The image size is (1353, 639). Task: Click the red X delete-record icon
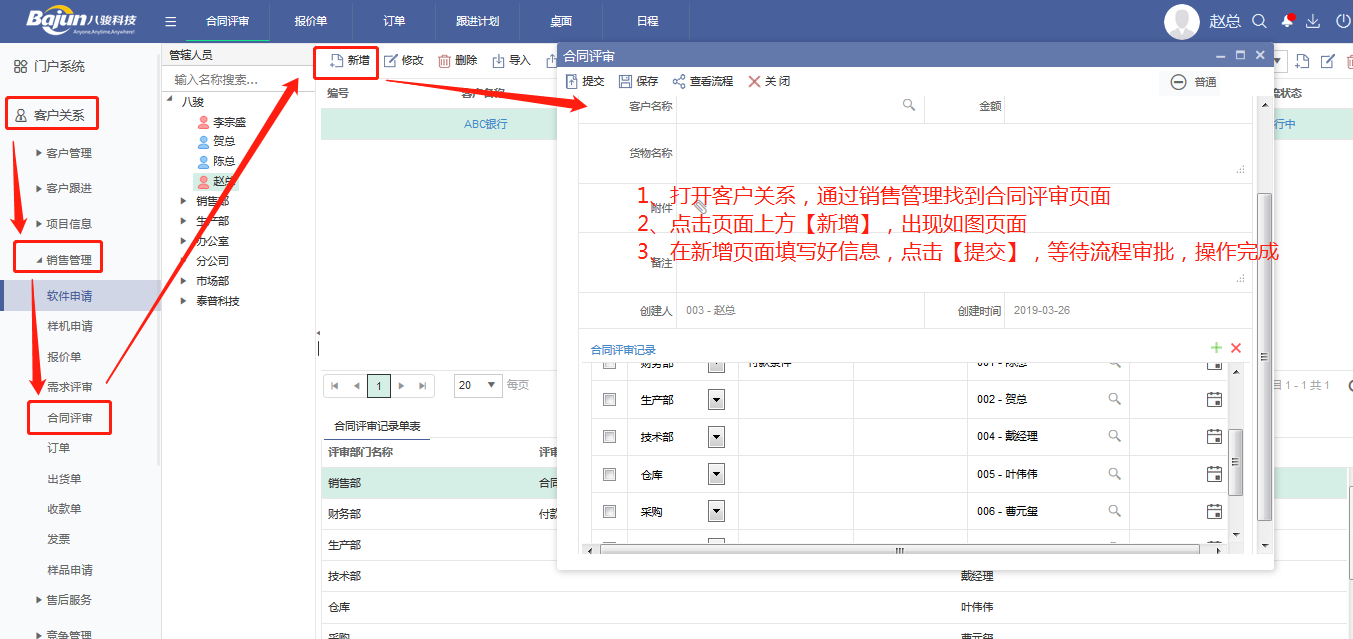tap(1236, 348)
